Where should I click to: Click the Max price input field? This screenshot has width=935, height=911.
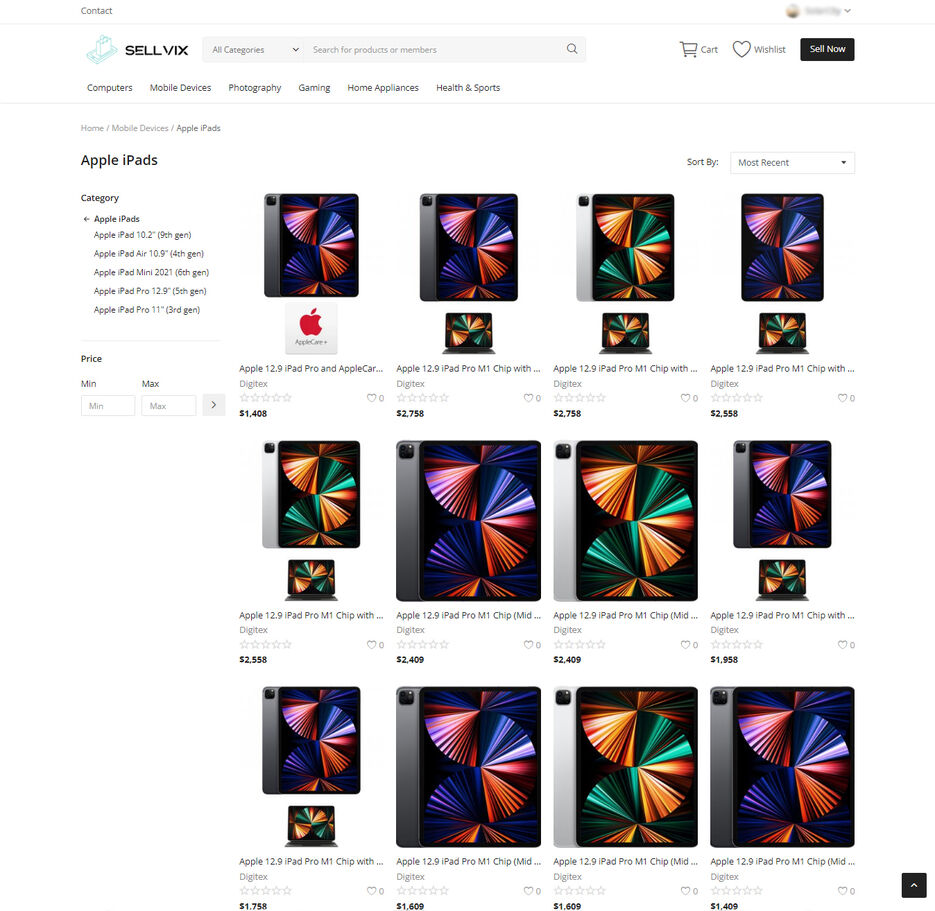point(169,405)
